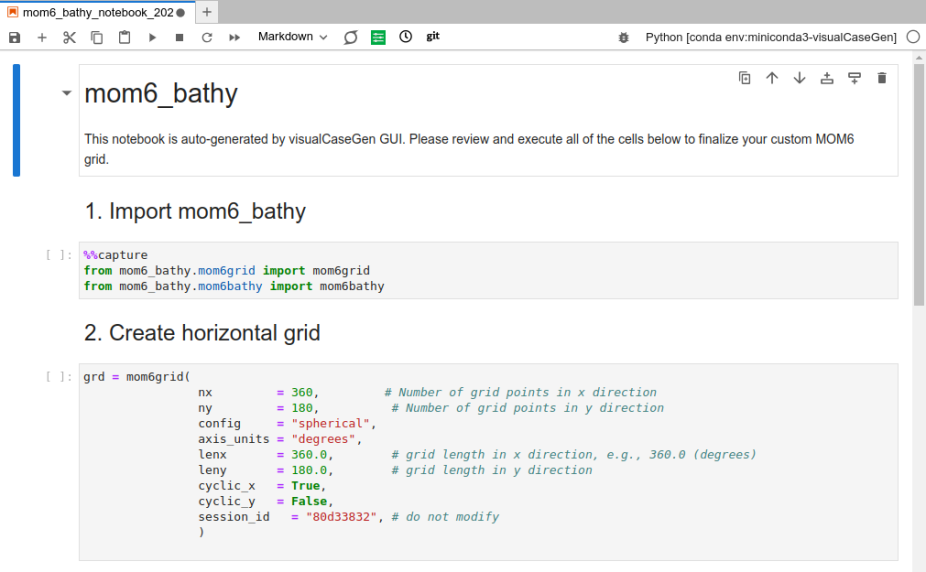
Task: Restart the kernel using refresh icon
Action: tap(207, 37)
